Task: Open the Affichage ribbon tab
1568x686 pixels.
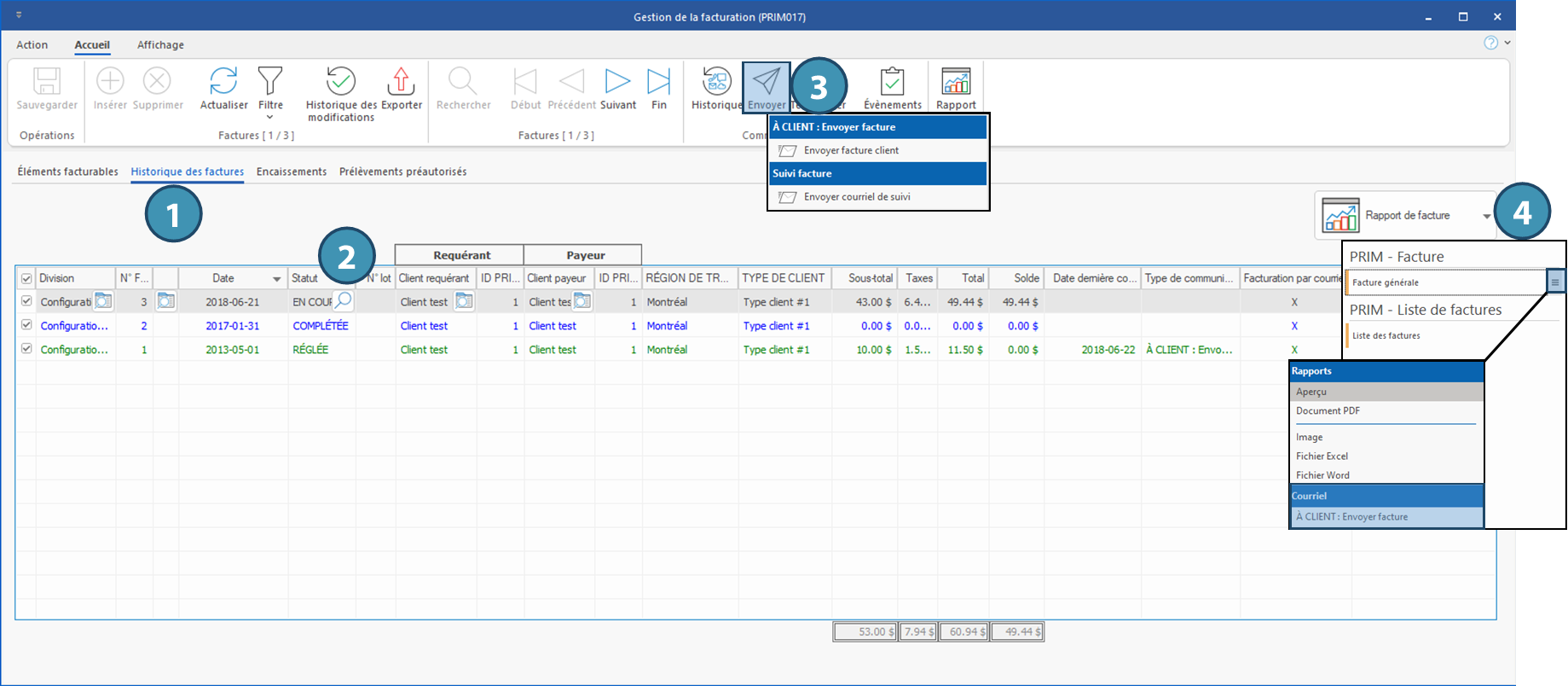Action: point(160,45)
